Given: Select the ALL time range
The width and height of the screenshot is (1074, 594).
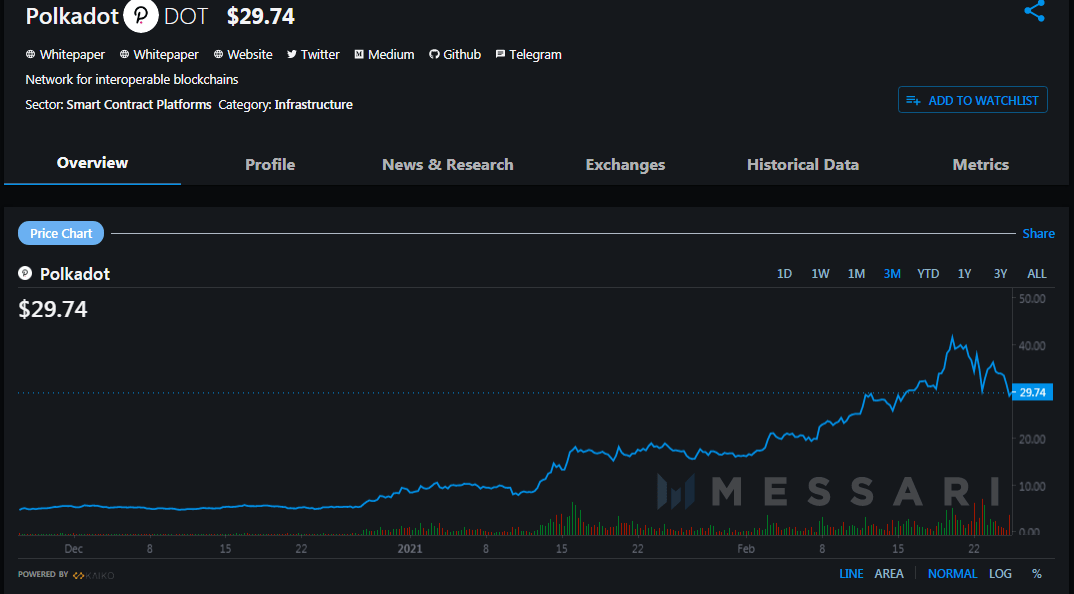Looking at the screenshot, I should tap(1037, 273).
